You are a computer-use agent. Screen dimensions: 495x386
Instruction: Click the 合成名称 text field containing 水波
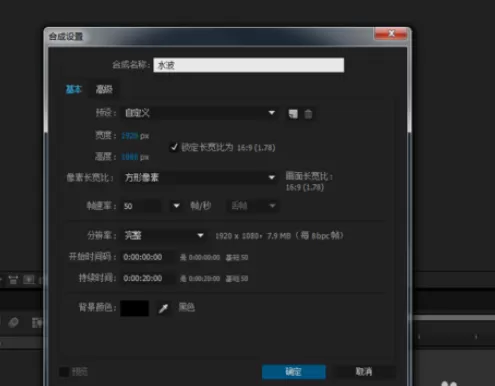tap(248, 65)
